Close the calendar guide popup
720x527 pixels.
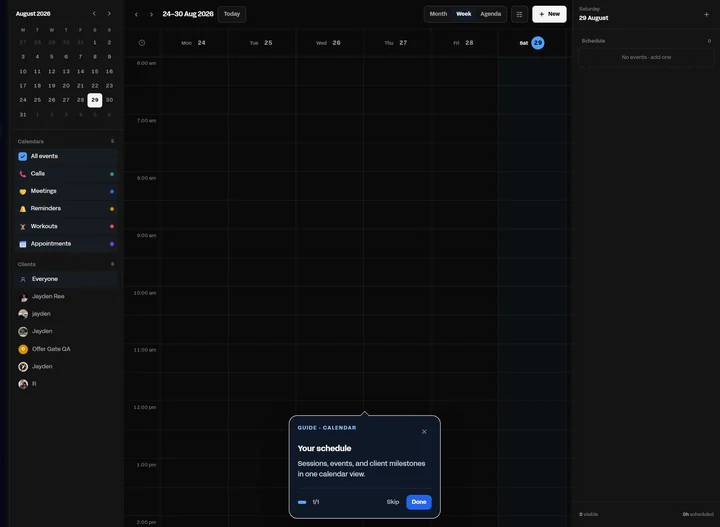click(424, 432)
